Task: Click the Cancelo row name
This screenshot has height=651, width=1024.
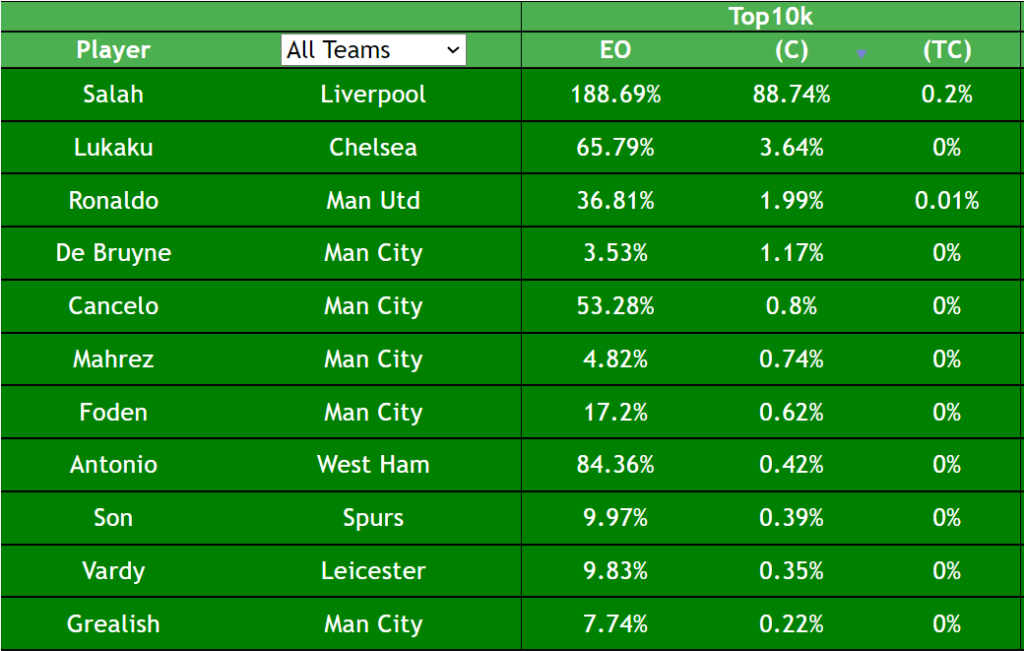Action: tap(113, 306)
